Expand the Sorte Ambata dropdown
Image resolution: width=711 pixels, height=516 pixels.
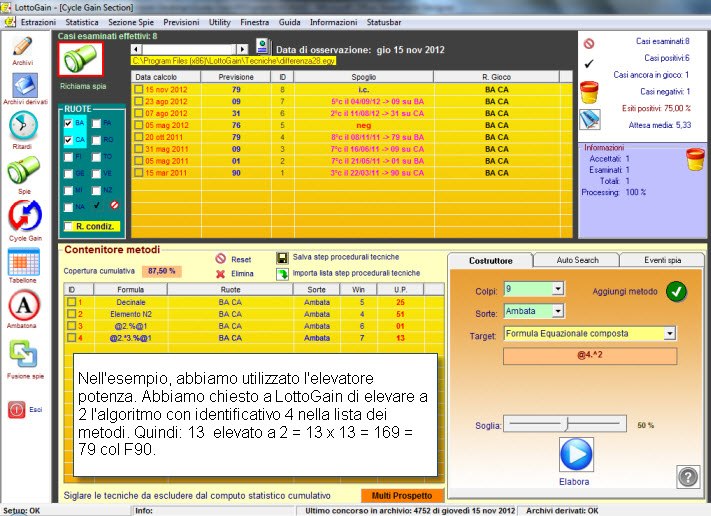pos(558,311)
